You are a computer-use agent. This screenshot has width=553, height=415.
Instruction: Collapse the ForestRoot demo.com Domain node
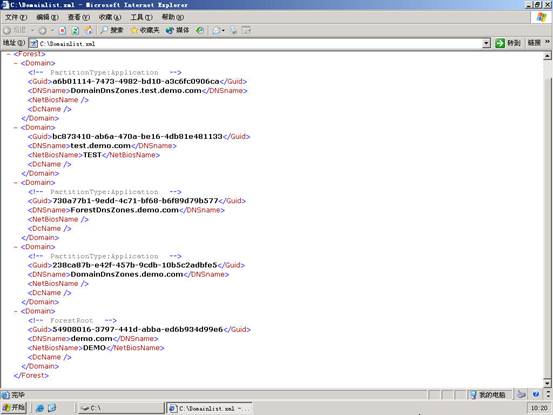16,311
